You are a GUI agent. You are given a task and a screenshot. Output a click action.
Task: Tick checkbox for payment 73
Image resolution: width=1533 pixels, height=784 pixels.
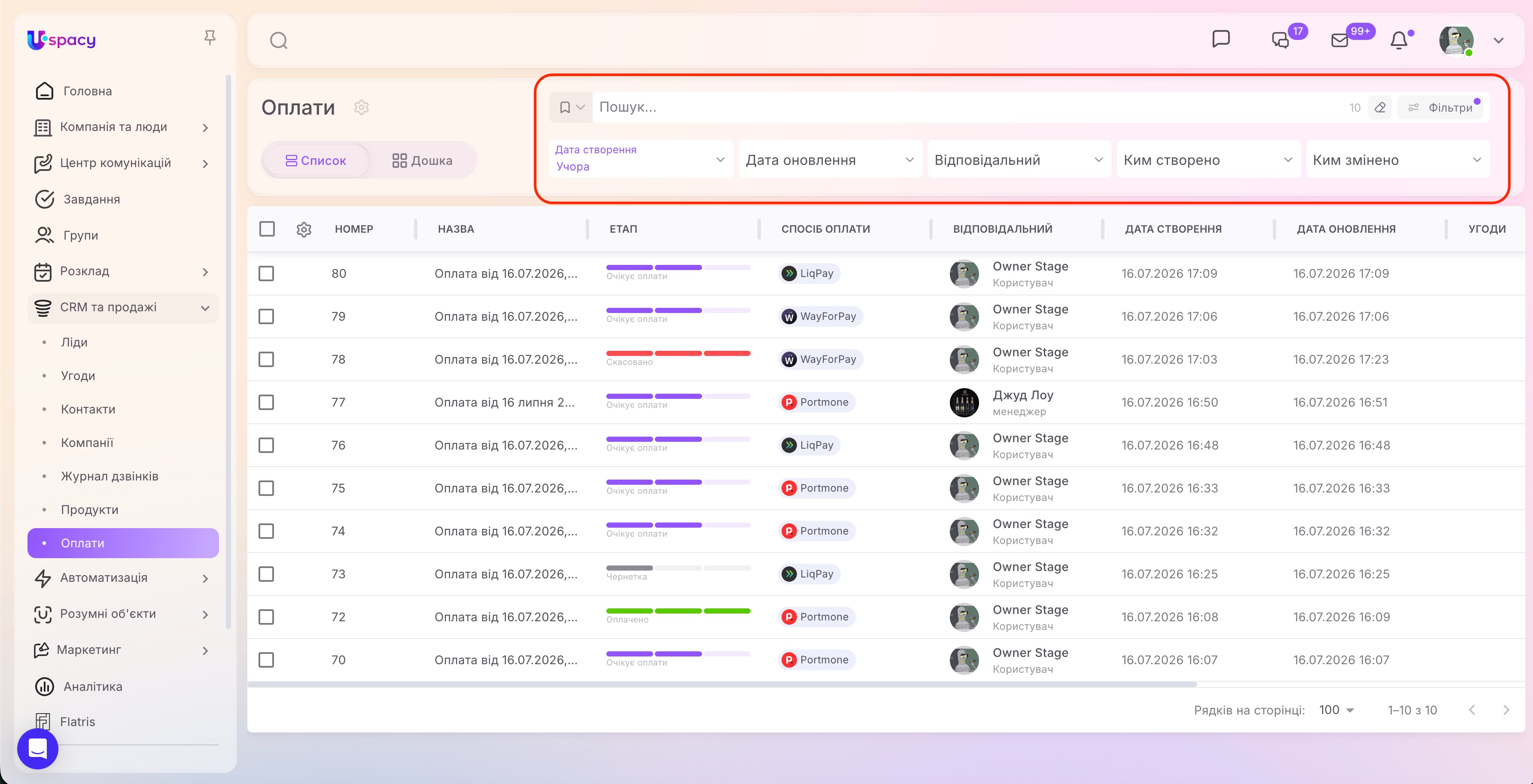coord(266,574)
